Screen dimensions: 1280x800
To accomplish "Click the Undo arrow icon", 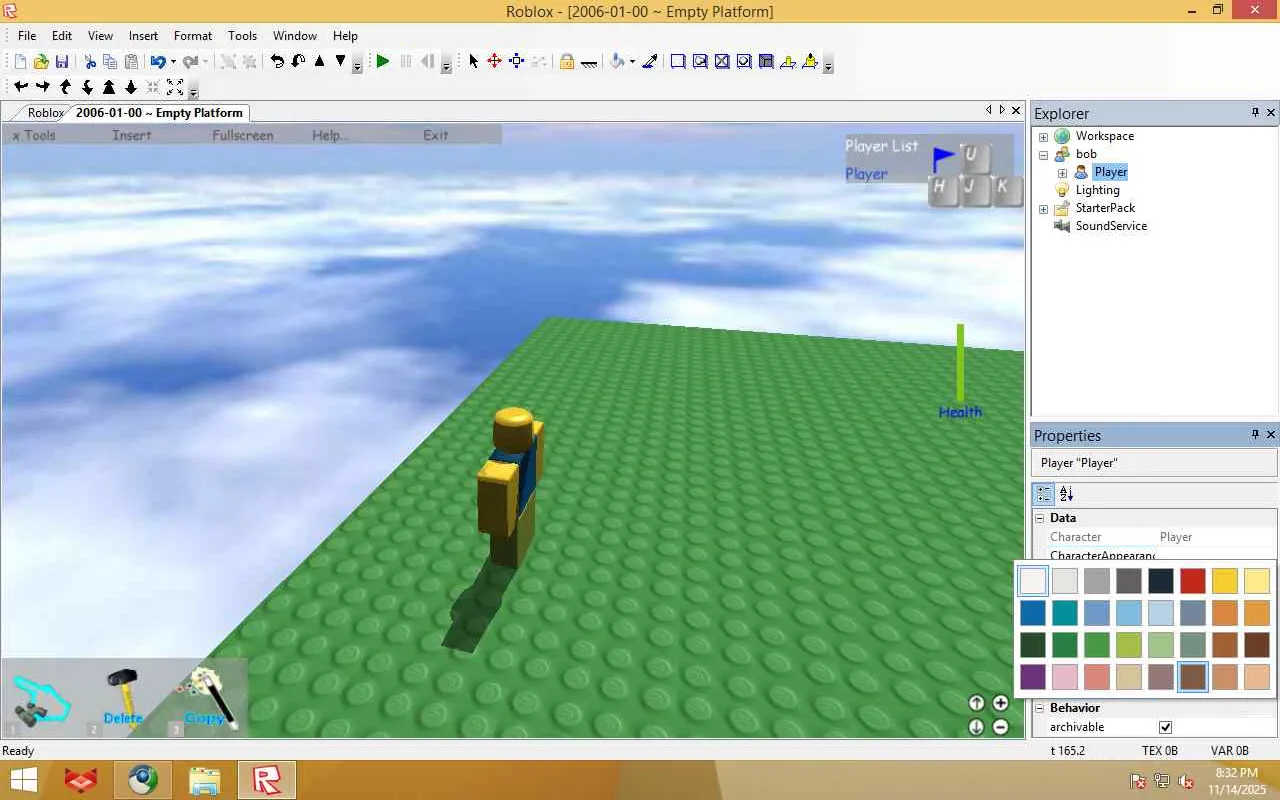I will 158,62.
